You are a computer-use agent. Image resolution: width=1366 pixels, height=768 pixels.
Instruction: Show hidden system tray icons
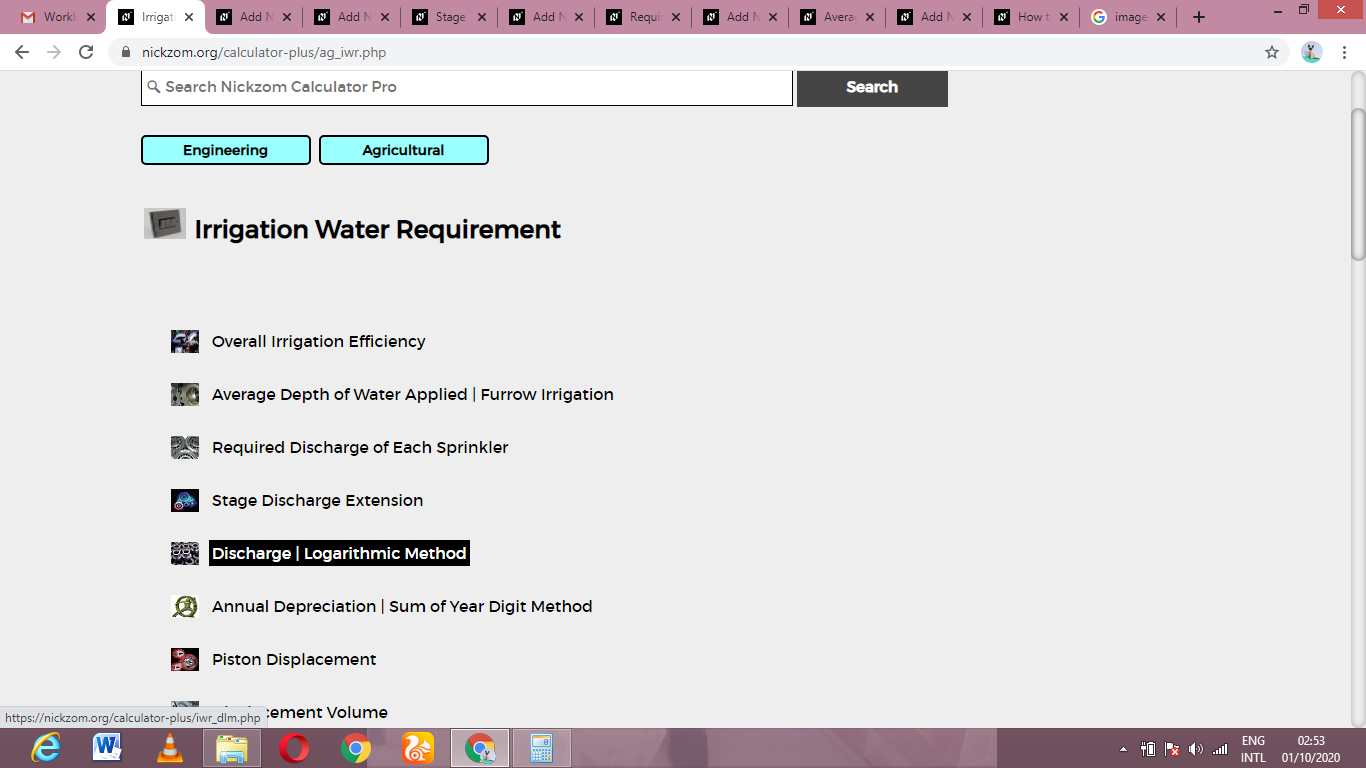pos(1123,749)
